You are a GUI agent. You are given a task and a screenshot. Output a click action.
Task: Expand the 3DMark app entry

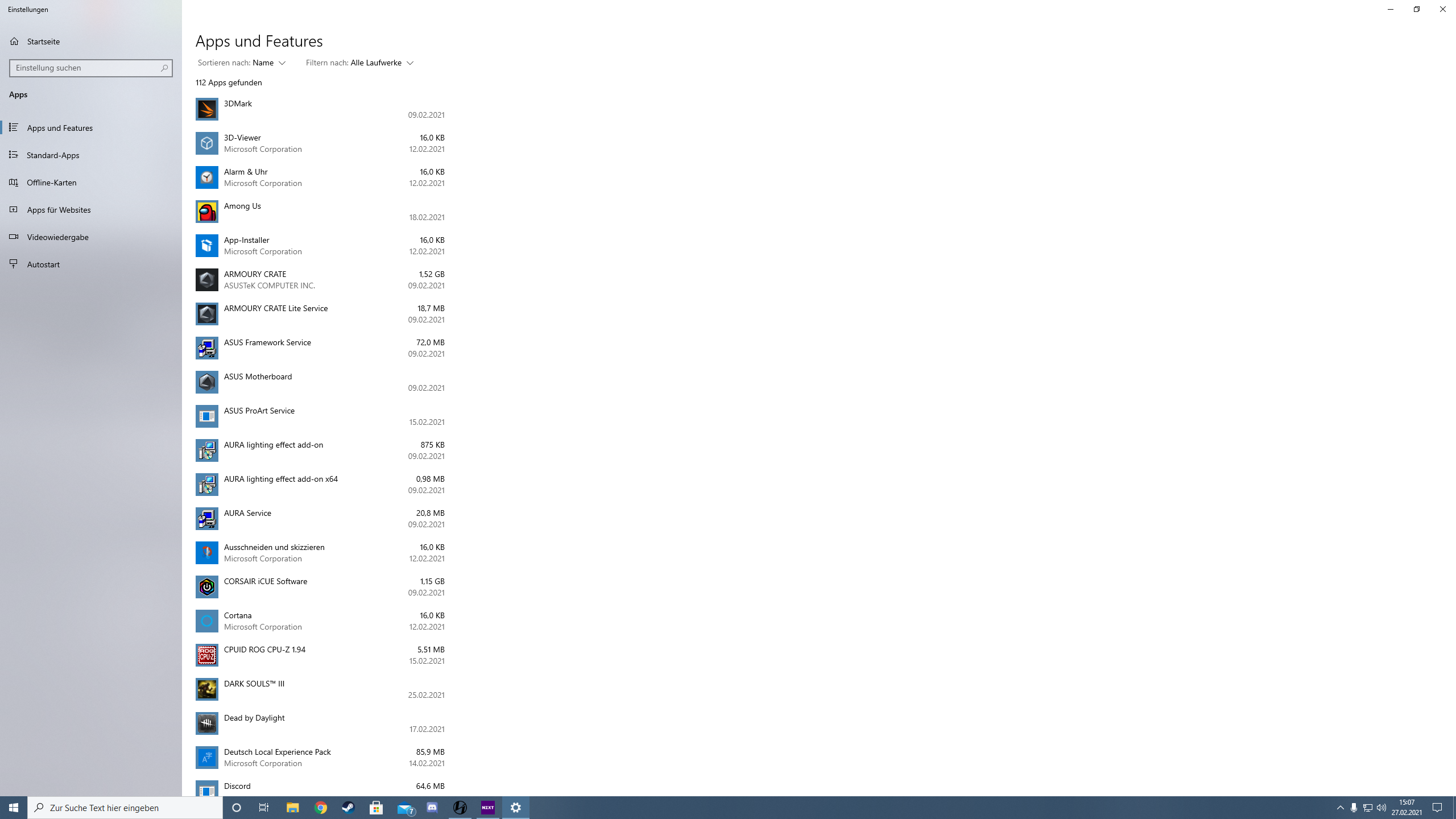pyautogui.click(x=318, y=109)
